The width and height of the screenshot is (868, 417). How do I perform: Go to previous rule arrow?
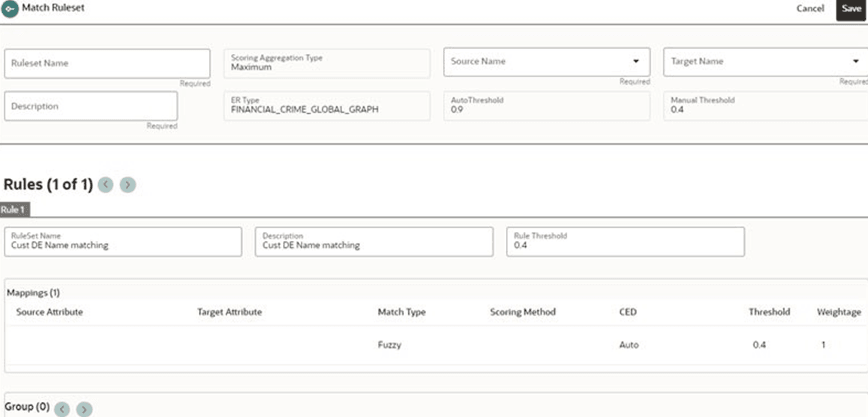point(105,185)
